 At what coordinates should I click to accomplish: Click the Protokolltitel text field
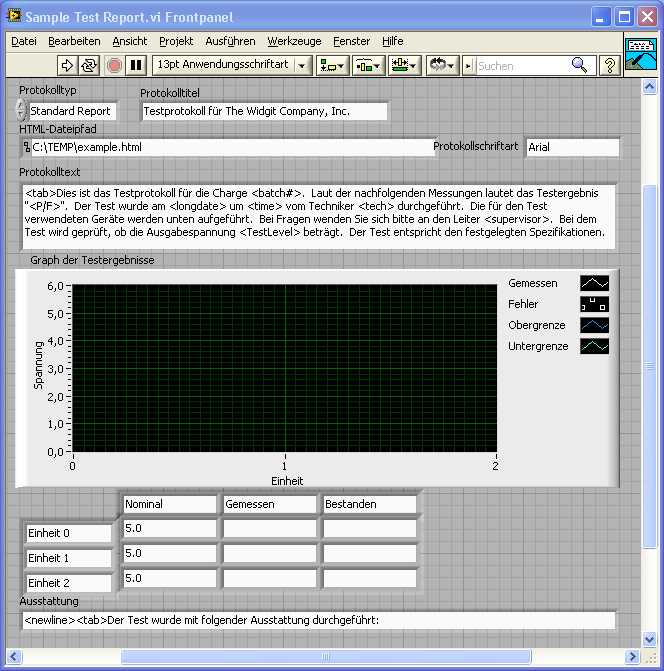264,111
